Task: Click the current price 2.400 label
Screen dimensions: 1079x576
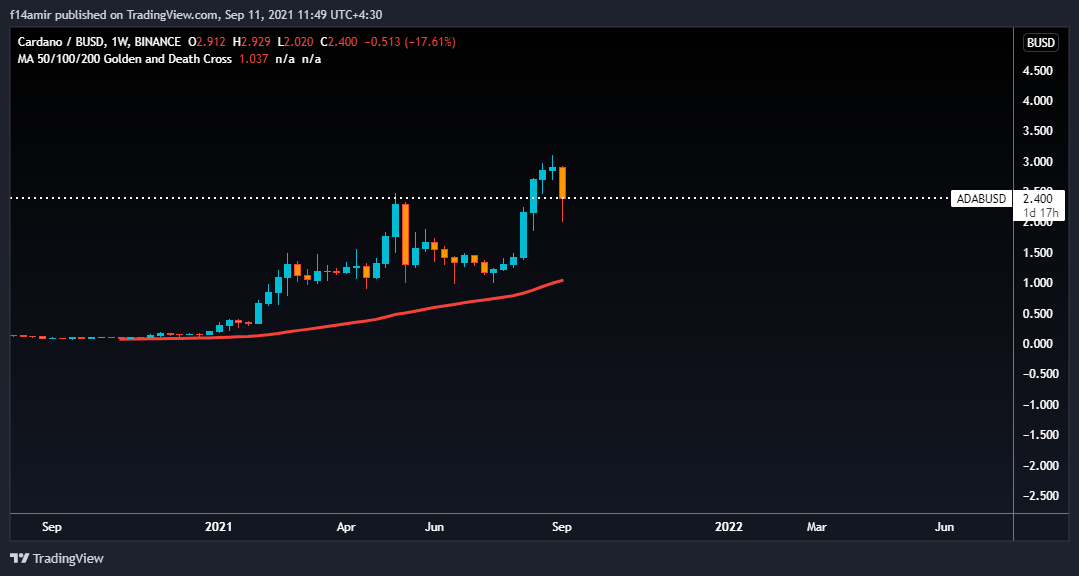Action: click(x=1038, y=199)
